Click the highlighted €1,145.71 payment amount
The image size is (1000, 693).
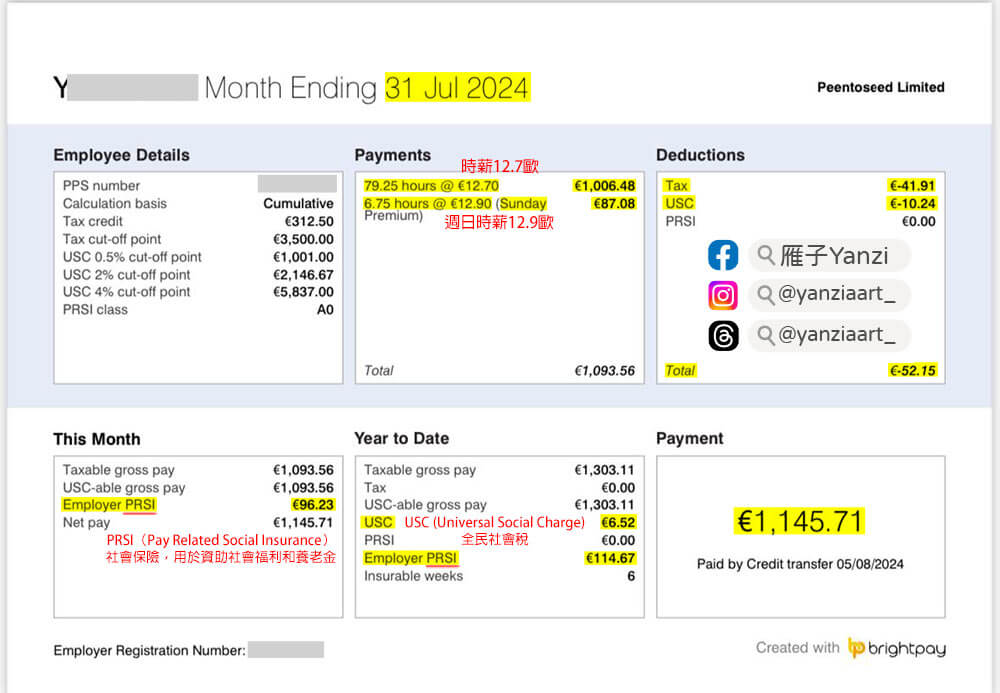tap(800, 521)
